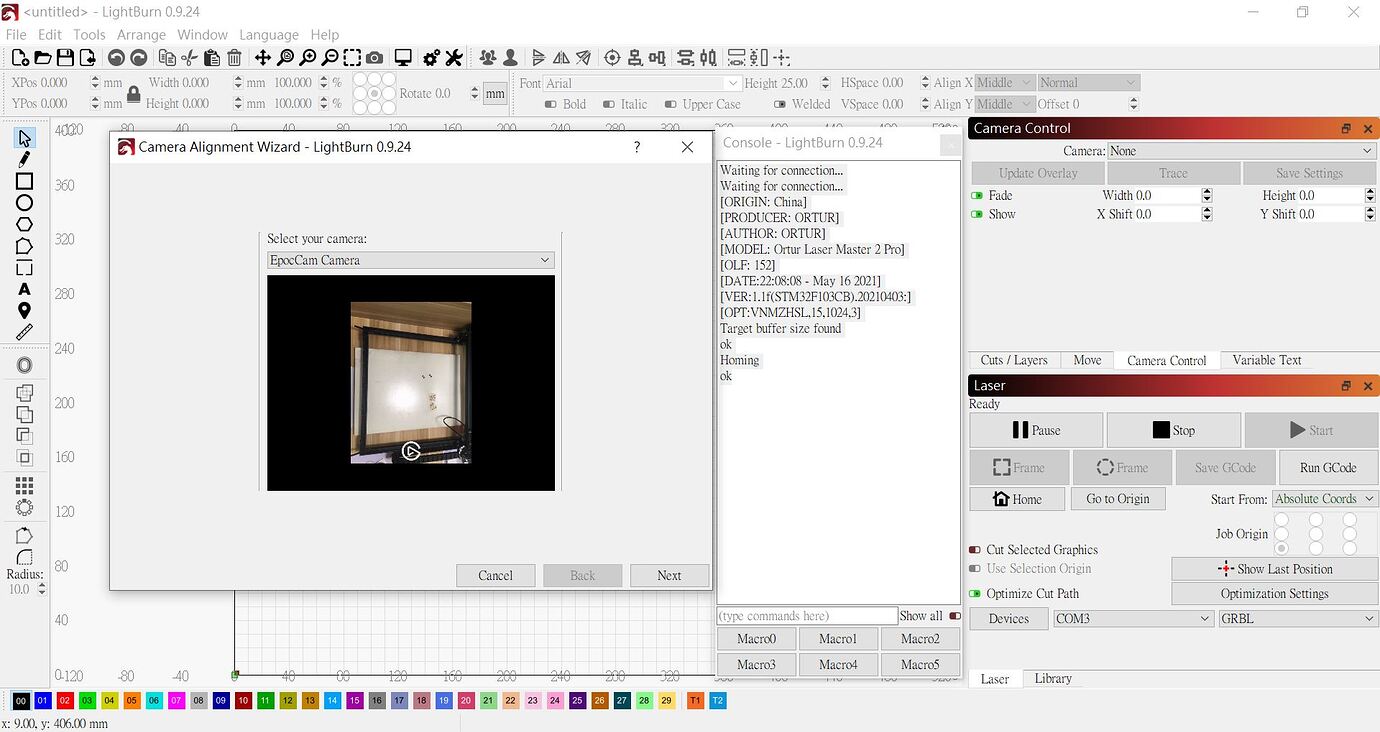Select red layer 02 color swatch
Screen dimensions: 1380x732
tap(65, 701)
